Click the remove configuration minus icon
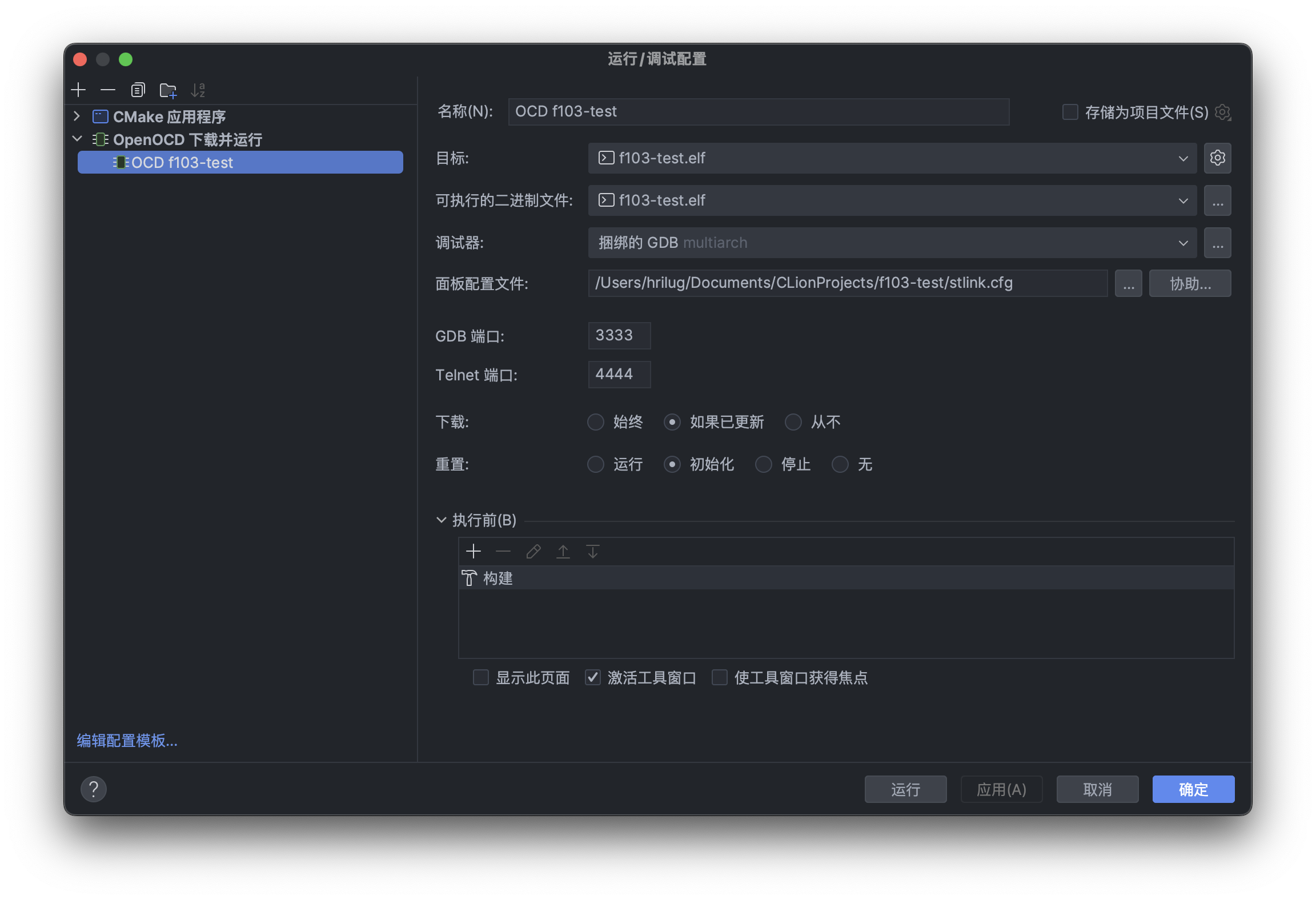 (108, 90)
